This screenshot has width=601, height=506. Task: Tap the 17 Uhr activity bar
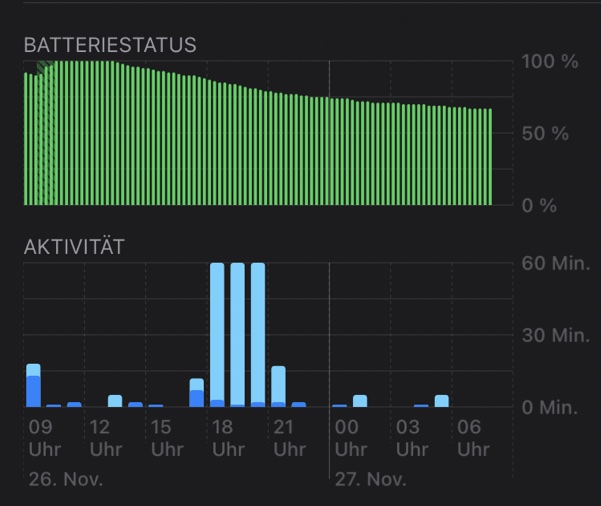click(197, 393)
